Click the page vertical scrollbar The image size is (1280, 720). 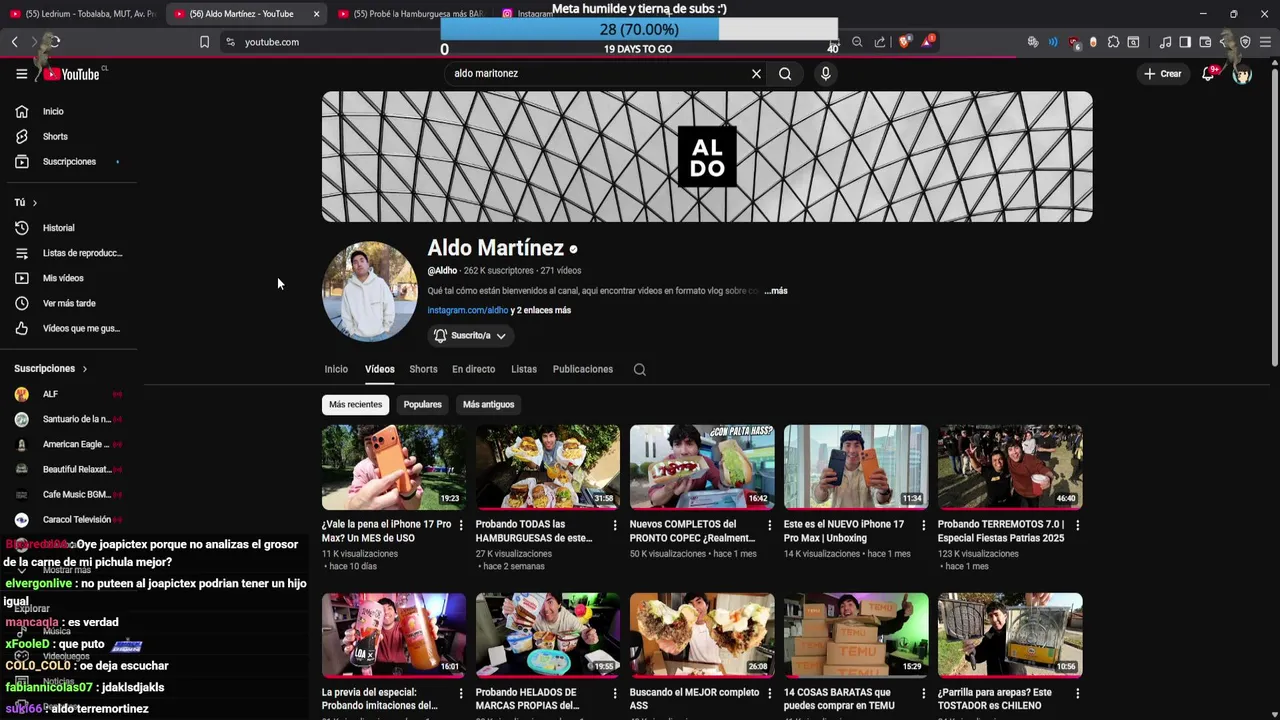tap(1274, 214)
